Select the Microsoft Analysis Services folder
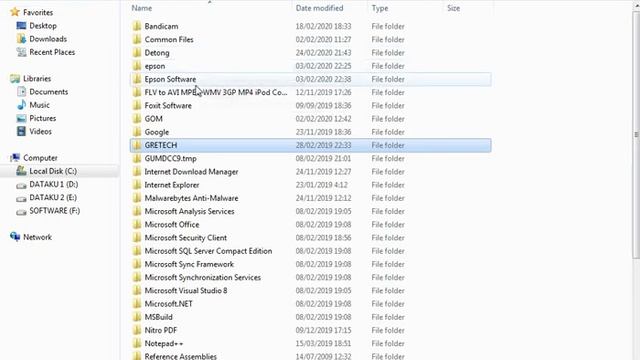 click(x=189, y=211)
